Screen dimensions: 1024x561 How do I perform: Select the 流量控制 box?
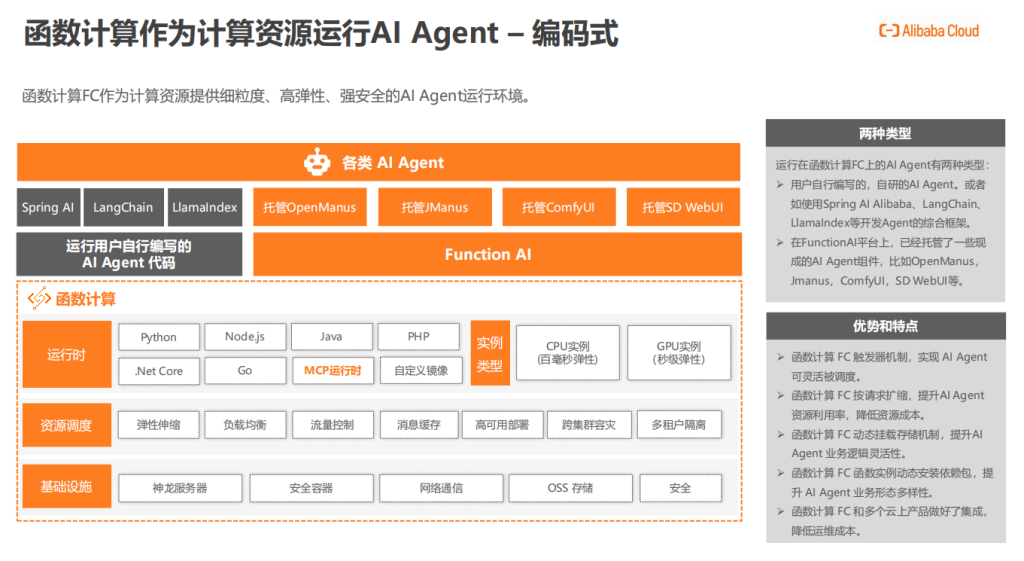(x=332, y=425)
